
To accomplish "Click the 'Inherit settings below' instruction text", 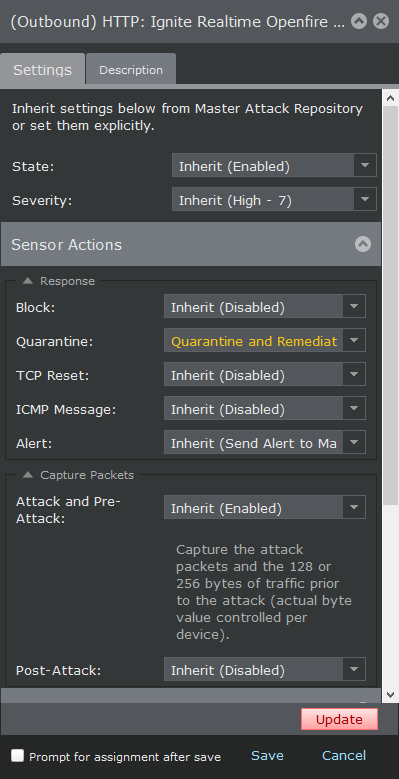I will [187, 117].
